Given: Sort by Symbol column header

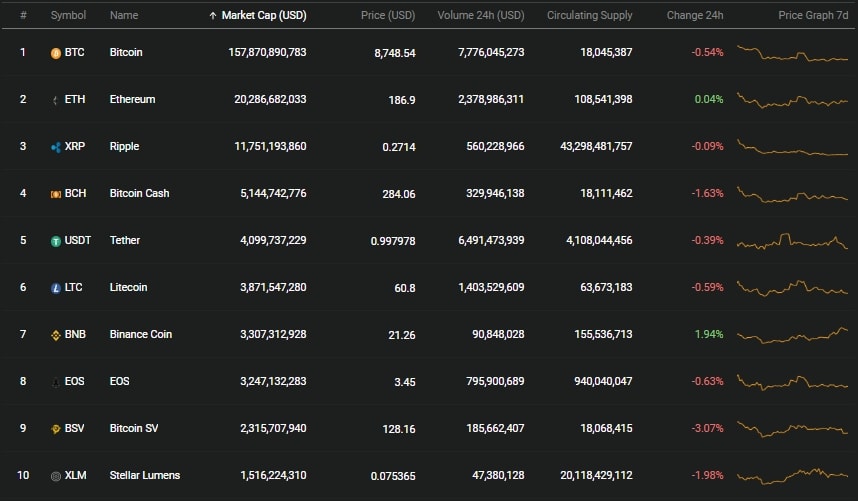Looking at the screenshot, I should tap(68, 15).
